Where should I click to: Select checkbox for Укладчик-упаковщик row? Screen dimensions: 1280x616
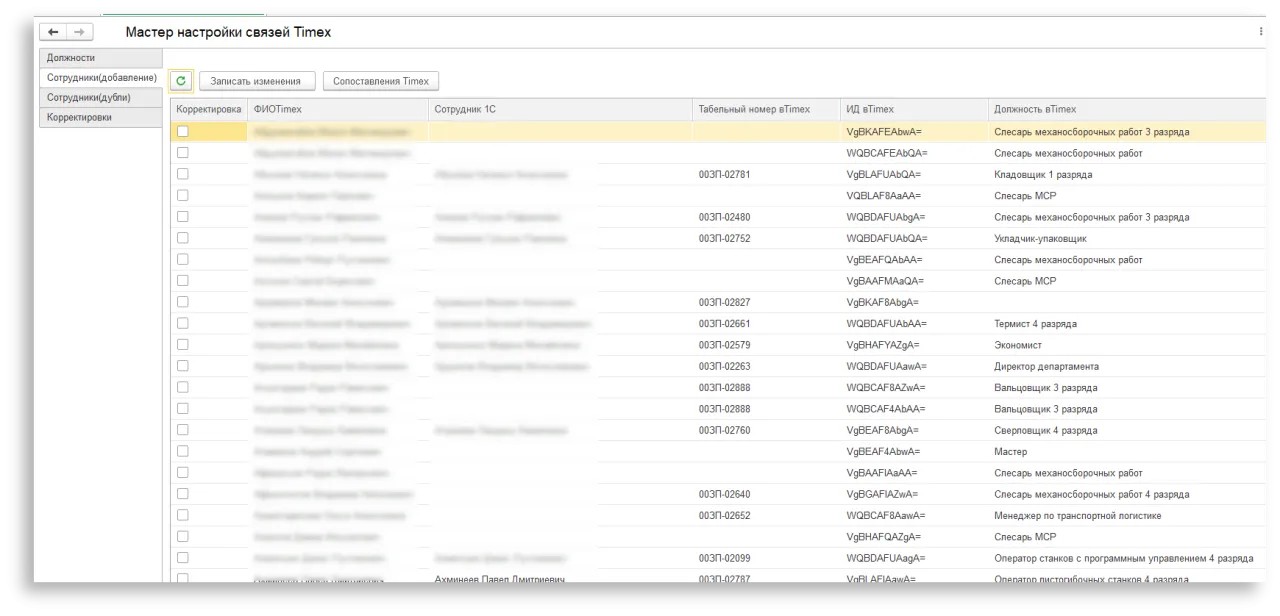pos(182,238)
